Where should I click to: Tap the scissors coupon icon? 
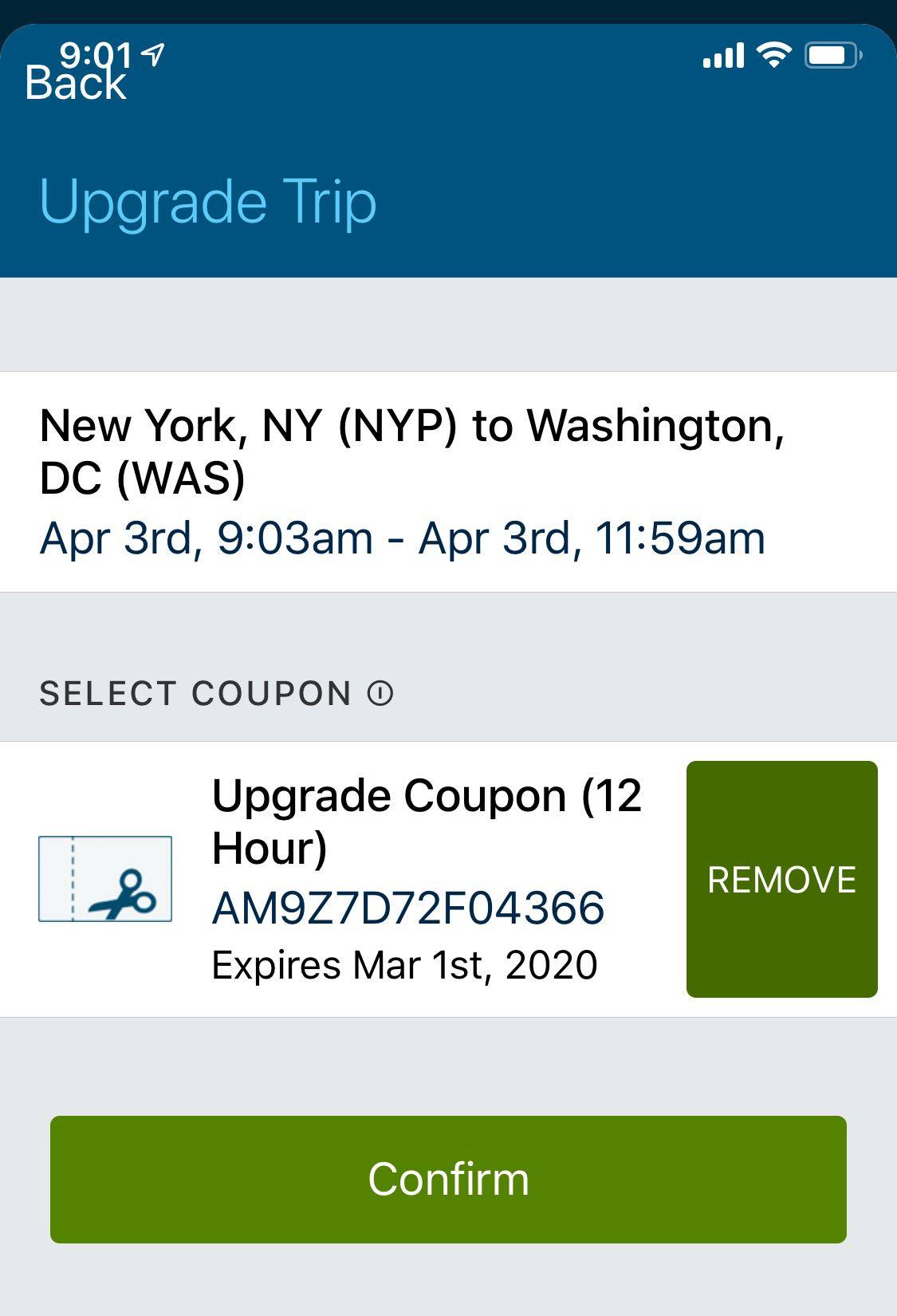tap(105, 879)
